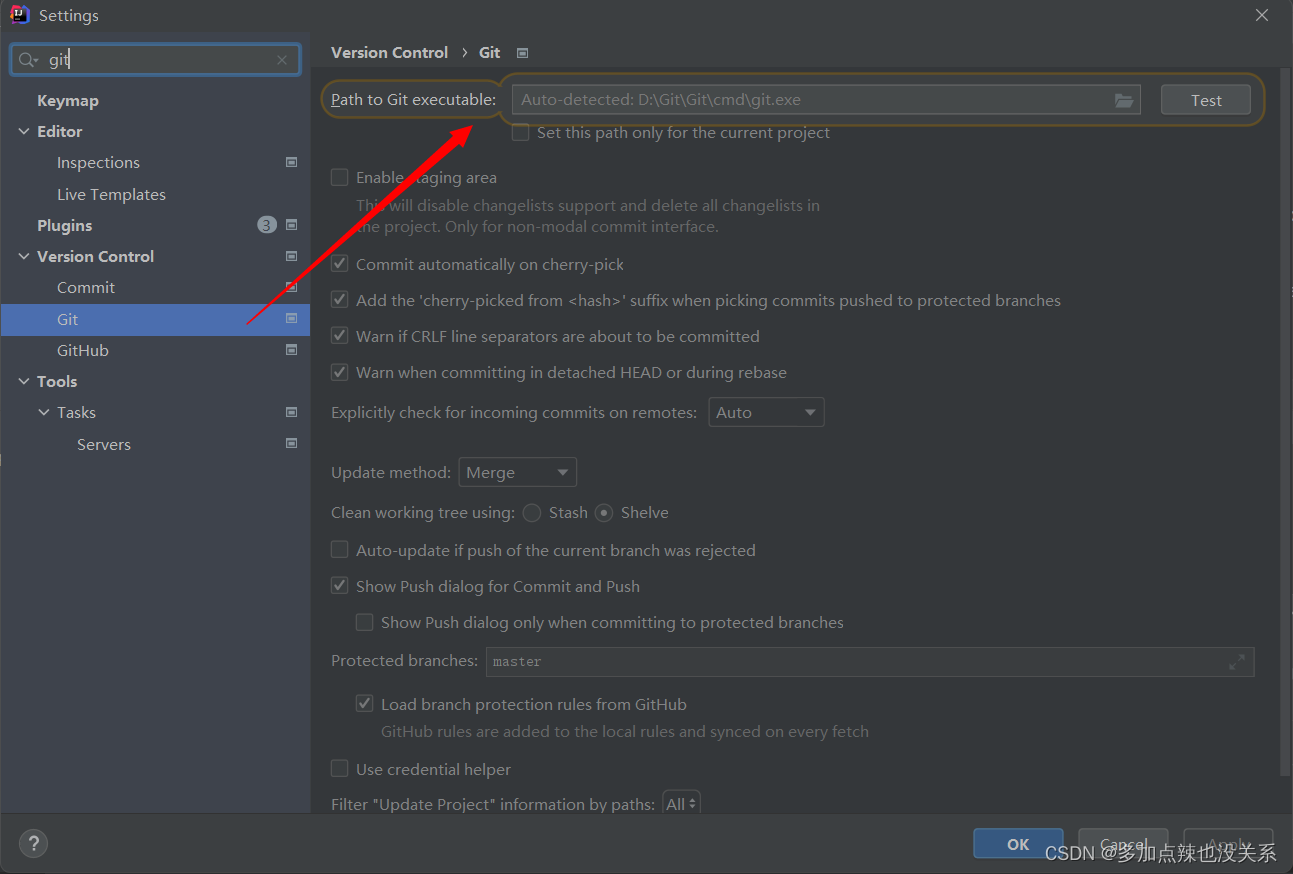Viewport: 1293px width, 874px height.
Task: Toggle 'Set this path only for the current project'
Action: (x=520, y=132)
